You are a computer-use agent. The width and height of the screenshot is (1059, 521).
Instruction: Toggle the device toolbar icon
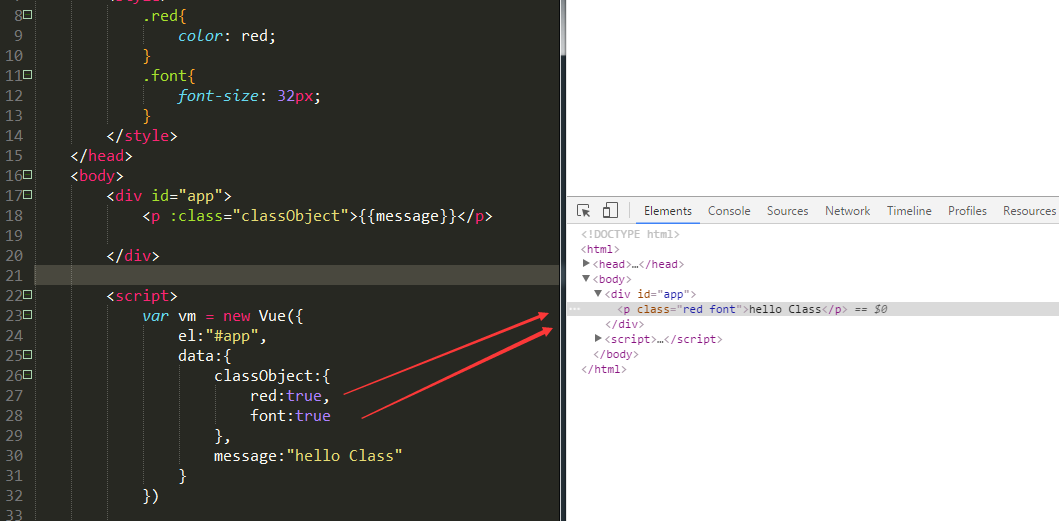pos(610,211)
